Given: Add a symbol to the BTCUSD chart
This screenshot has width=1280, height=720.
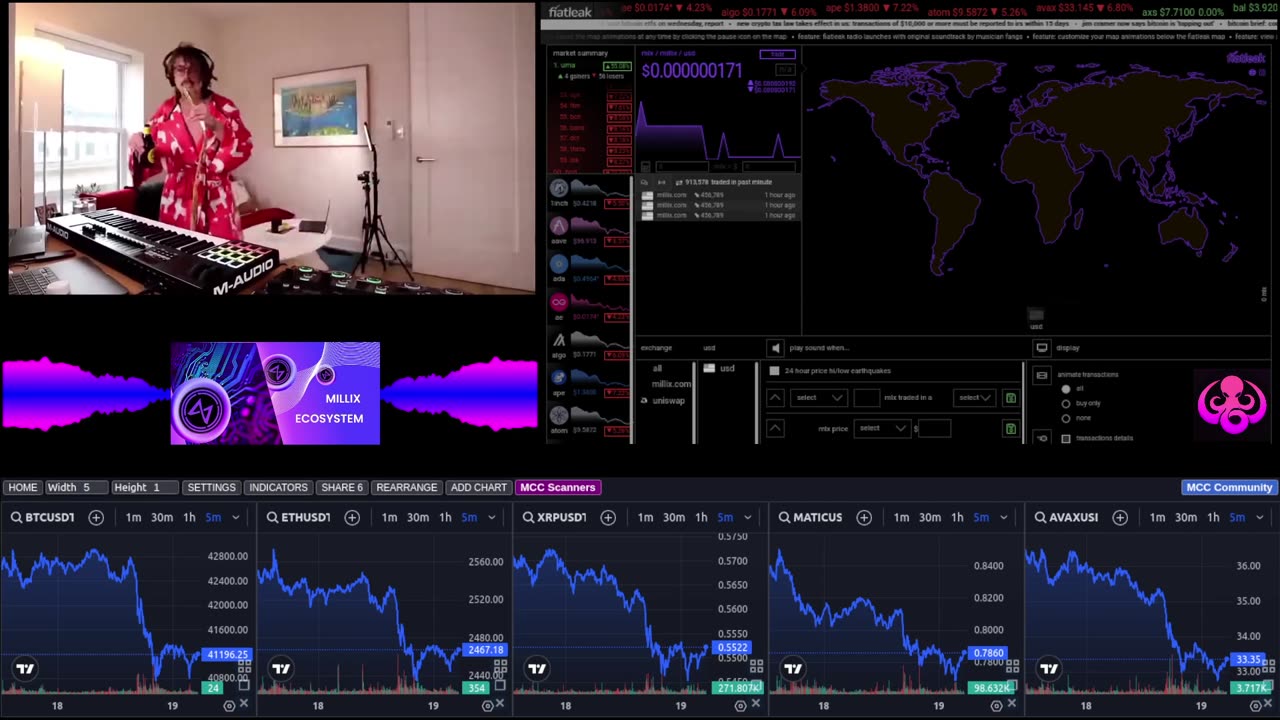Looking at the screenshot, I should click(96, 517).
